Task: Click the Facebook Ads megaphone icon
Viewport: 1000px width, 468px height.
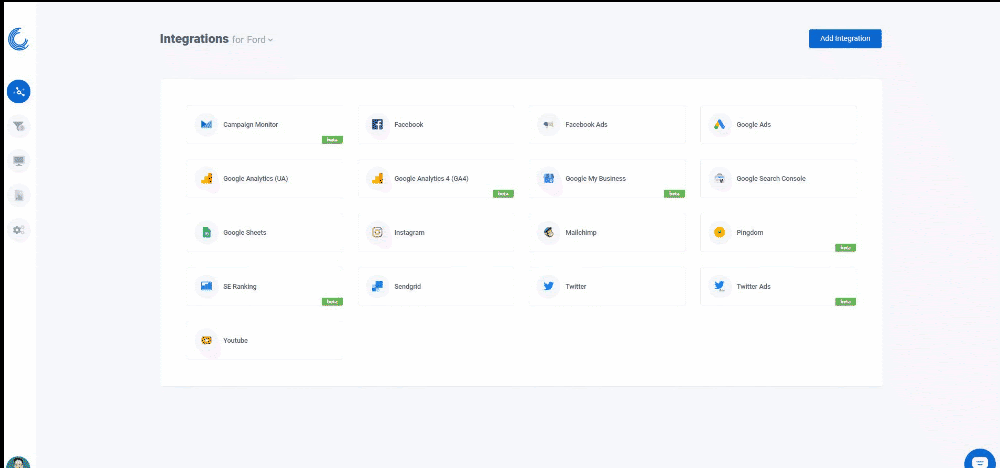Action: (x=548, y=125)
